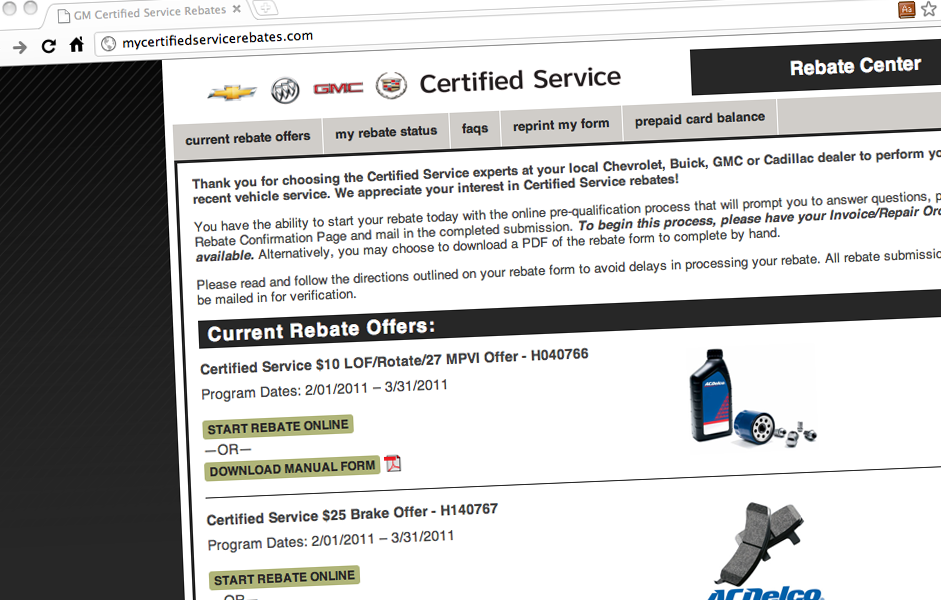Screen dimensions: 941x600
Task: Select the 'reprint my form' tab
Action: point(561,125)
